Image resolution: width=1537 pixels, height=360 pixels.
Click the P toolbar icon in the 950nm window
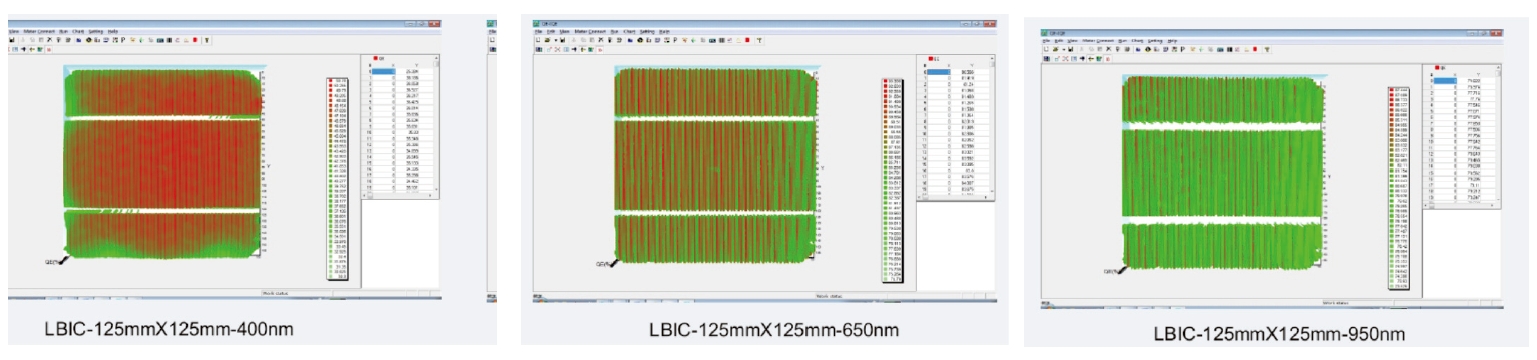coord(1183,49)
